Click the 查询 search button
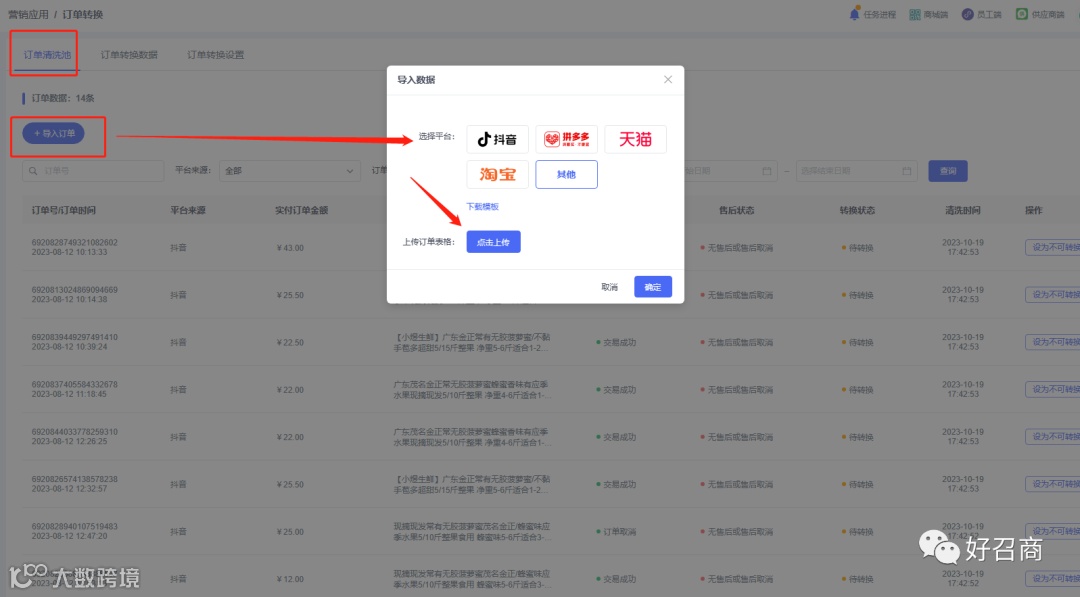 tap(948, 171)
